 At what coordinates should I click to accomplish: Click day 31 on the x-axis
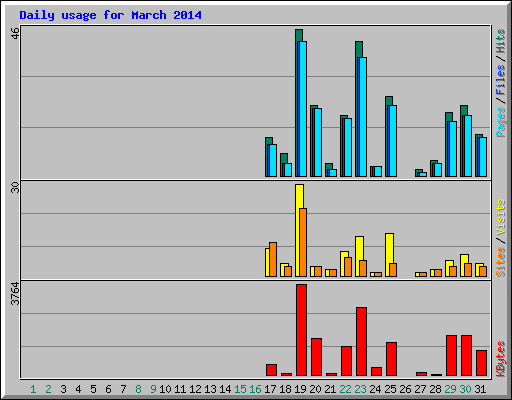480,389
